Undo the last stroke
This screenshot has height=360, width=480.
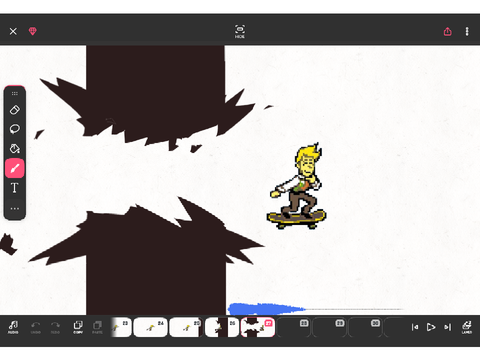pyautogui.click(x=36, y=327)
